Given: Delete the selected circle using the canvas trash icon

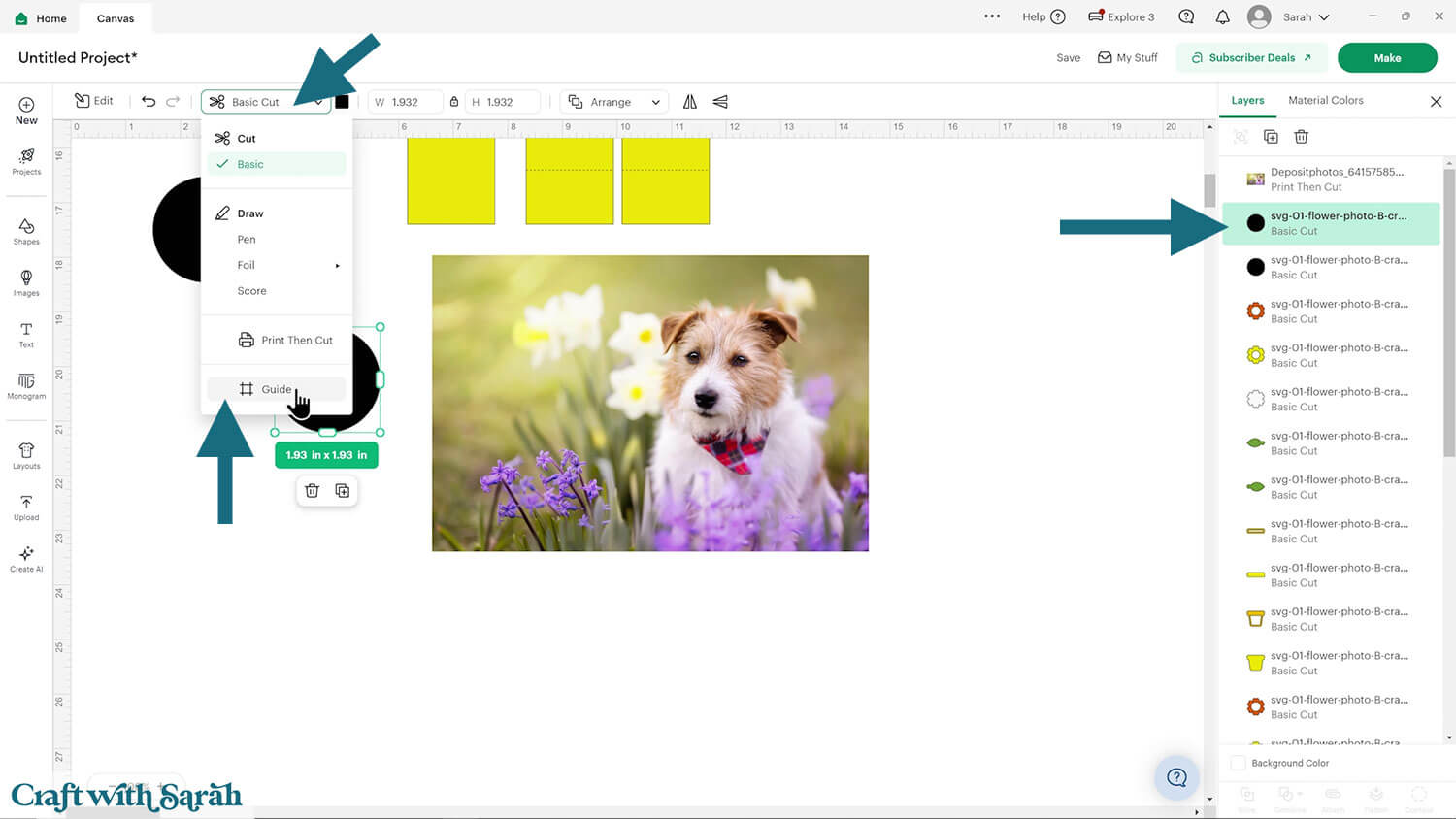Looking at the screenshot, I should tap(312, 491).
